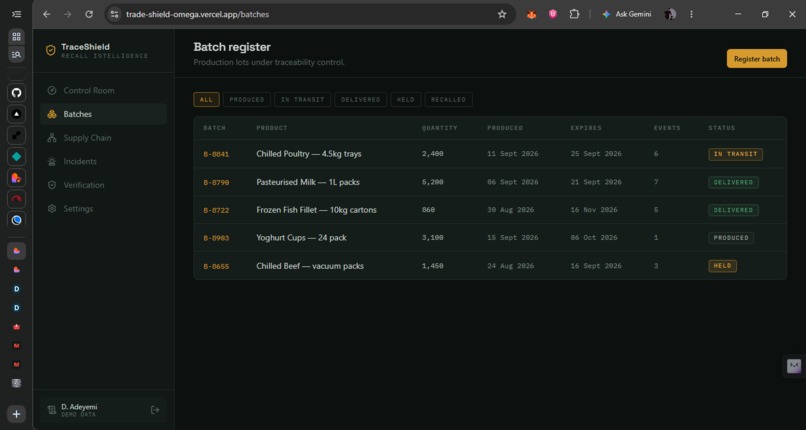This screenshot has width=806, height=430.
Task: Open the browser profile avatar
Action: [670, 14]
